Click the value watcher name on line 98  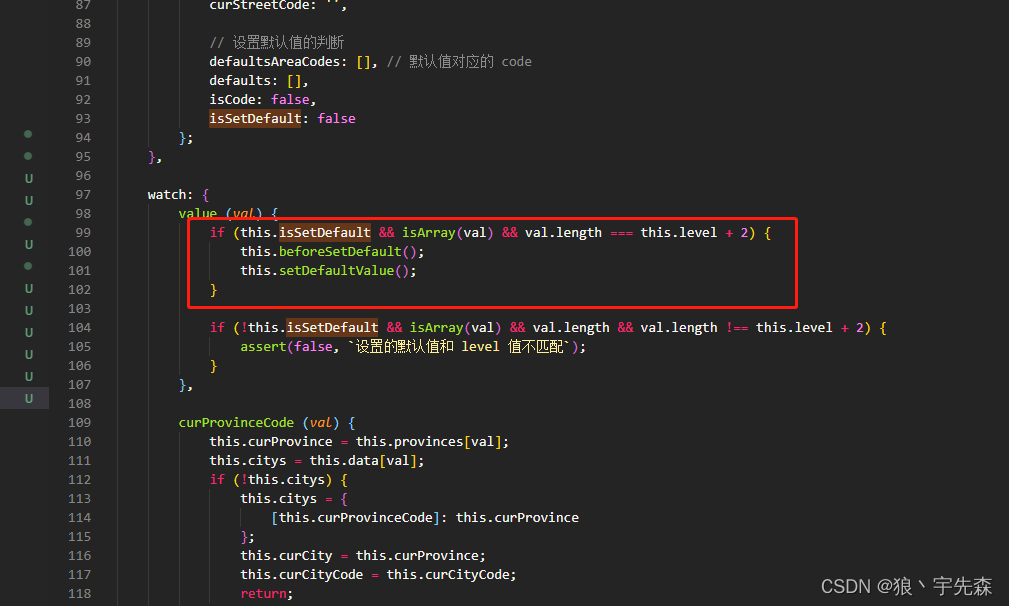click(198, 214)
